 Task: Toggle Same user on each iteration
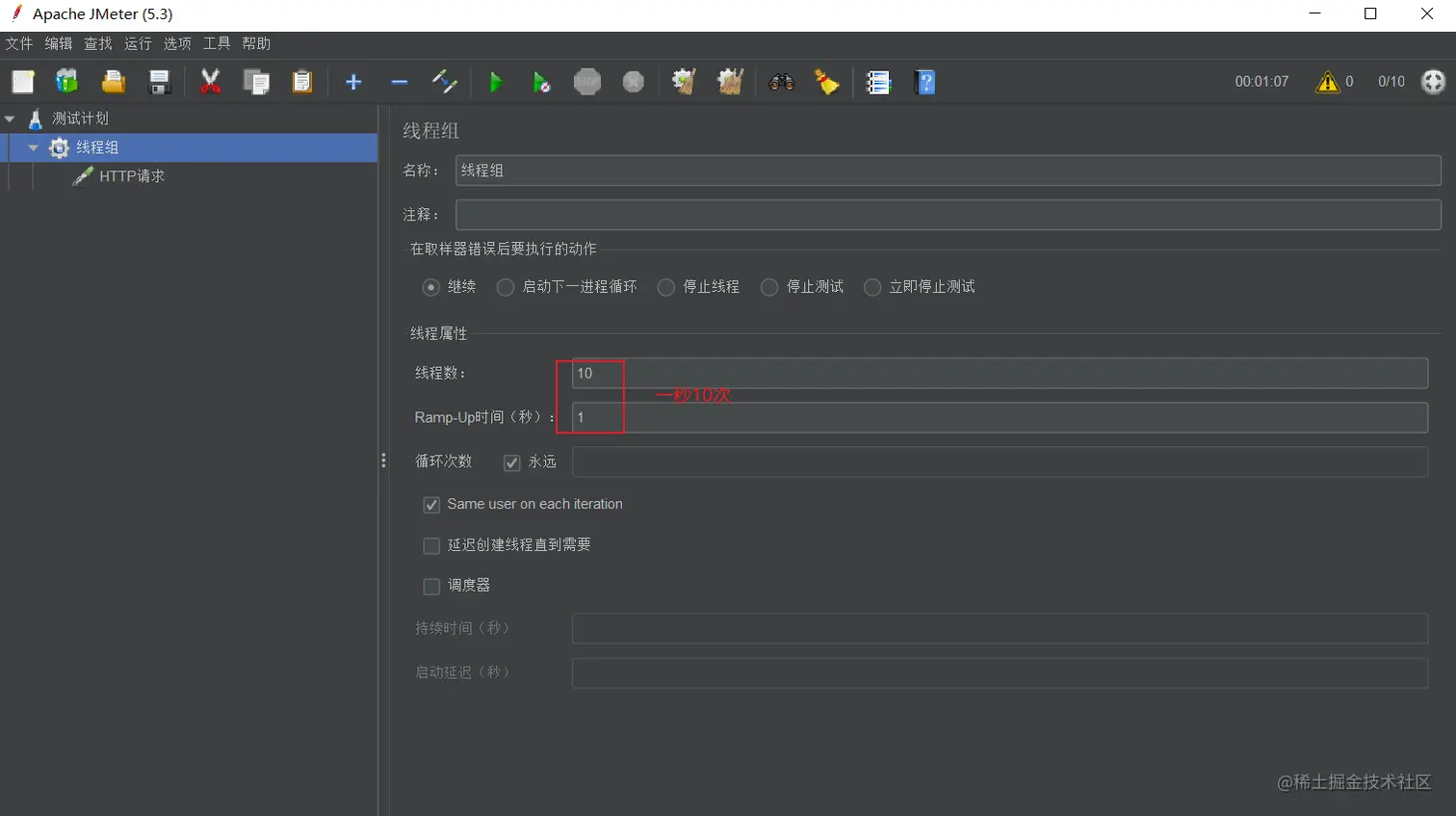(x=431, y=505)
